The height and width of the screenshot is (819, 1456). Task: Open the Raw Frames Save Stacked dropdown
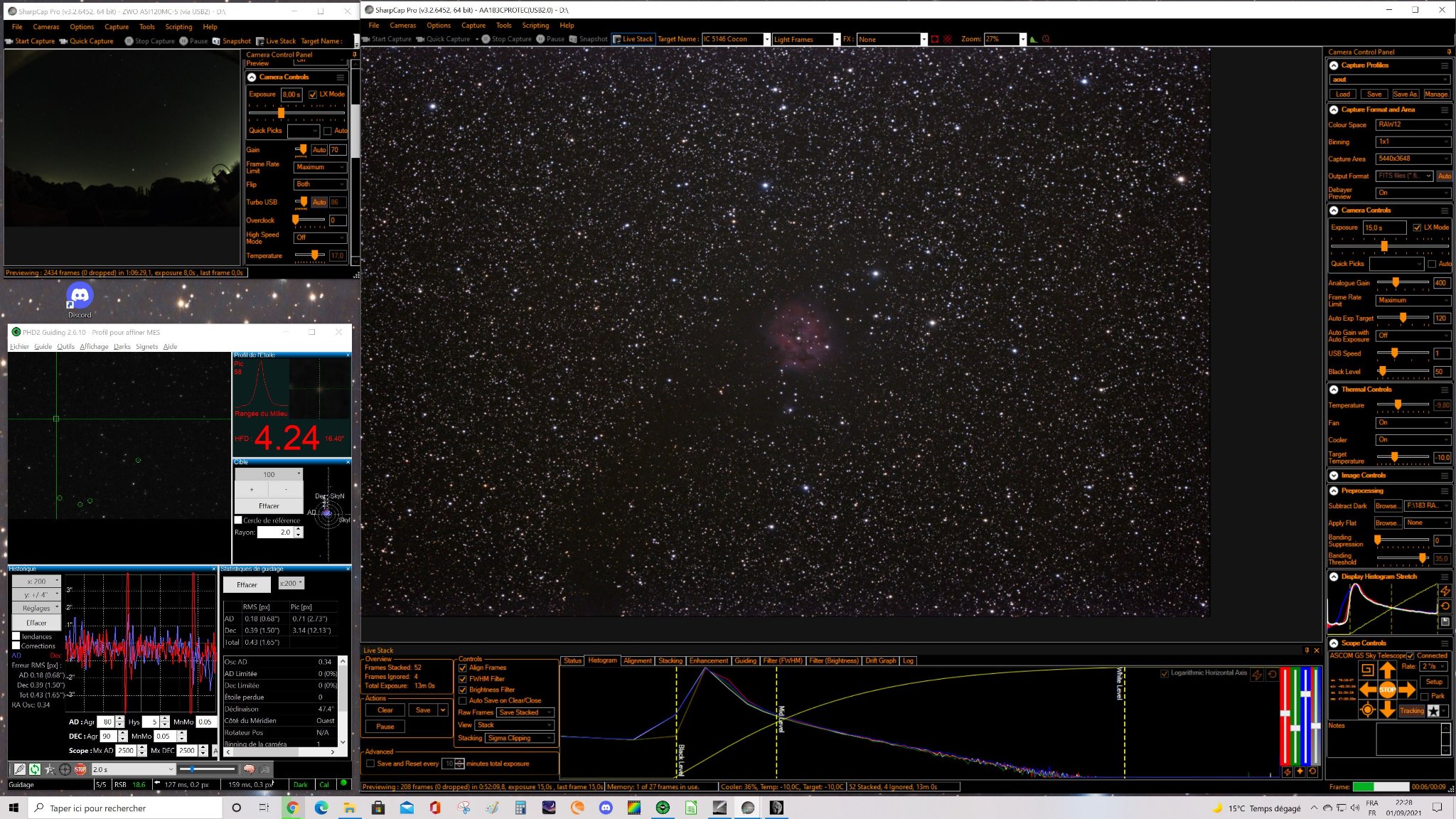click(525, 712)
